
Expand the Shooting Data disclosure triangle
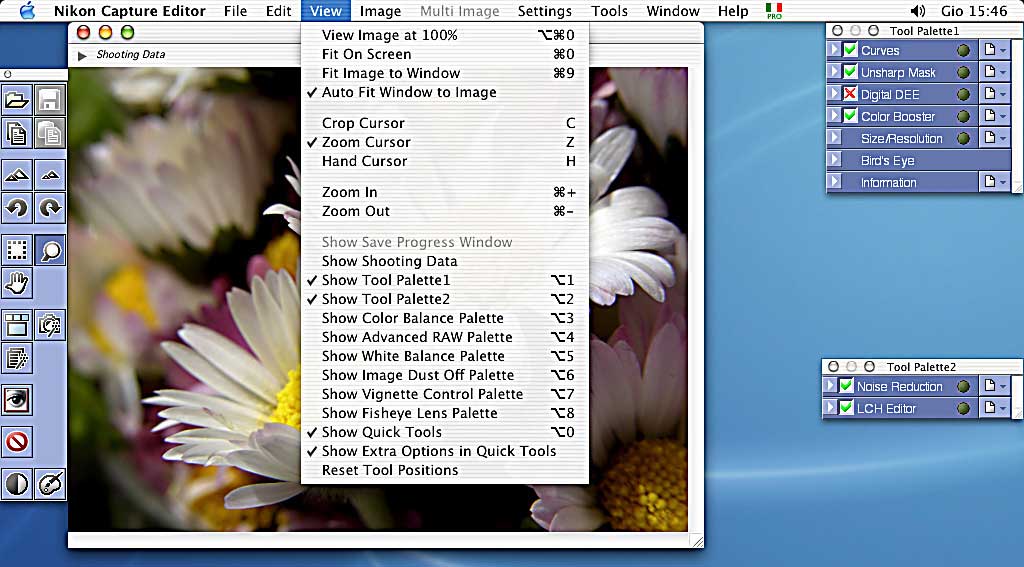(x=82, y=56)
